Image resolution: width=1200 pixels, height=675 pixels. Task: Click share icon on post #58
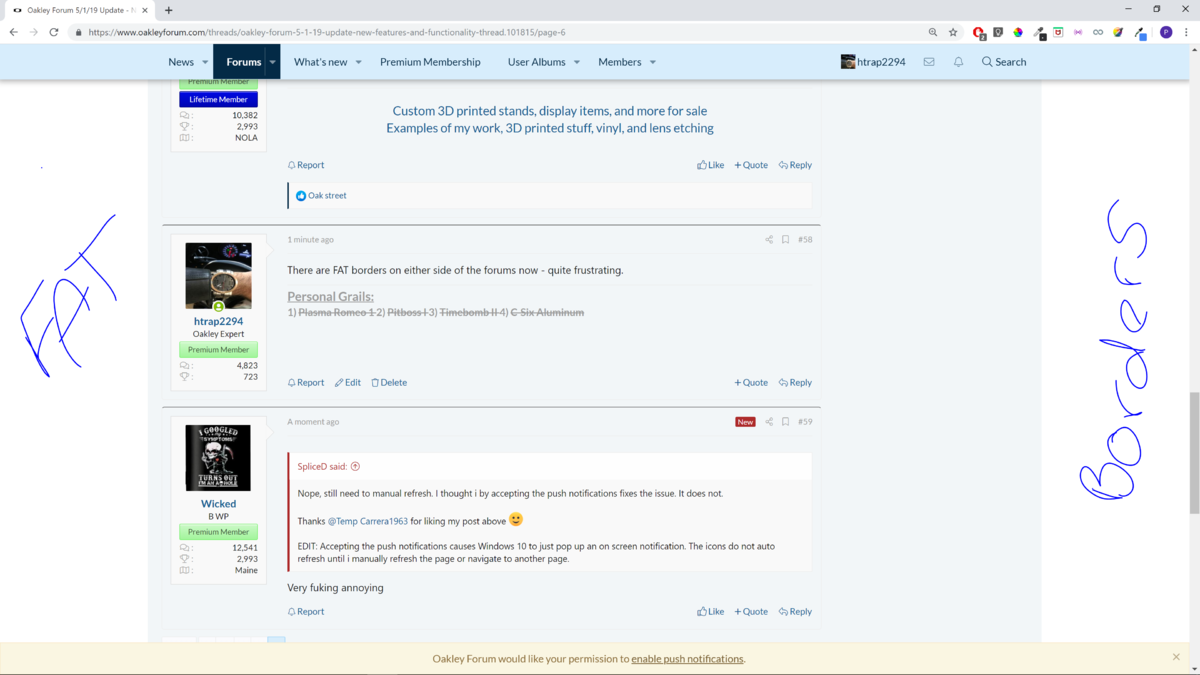[x=769, y=240]
